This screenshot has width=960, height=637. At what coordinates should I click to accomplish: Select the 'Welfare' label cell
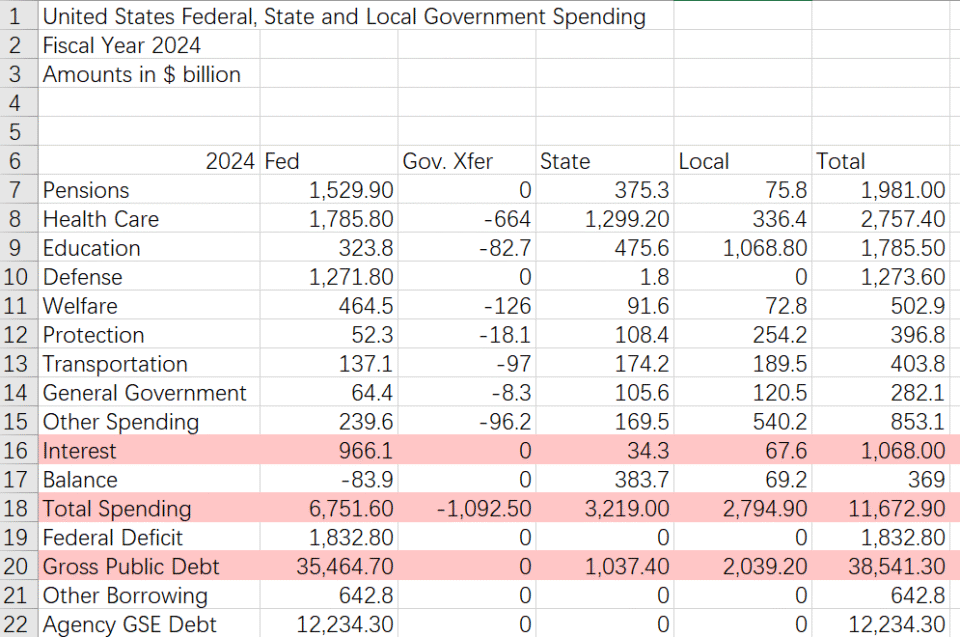[149, 305]
